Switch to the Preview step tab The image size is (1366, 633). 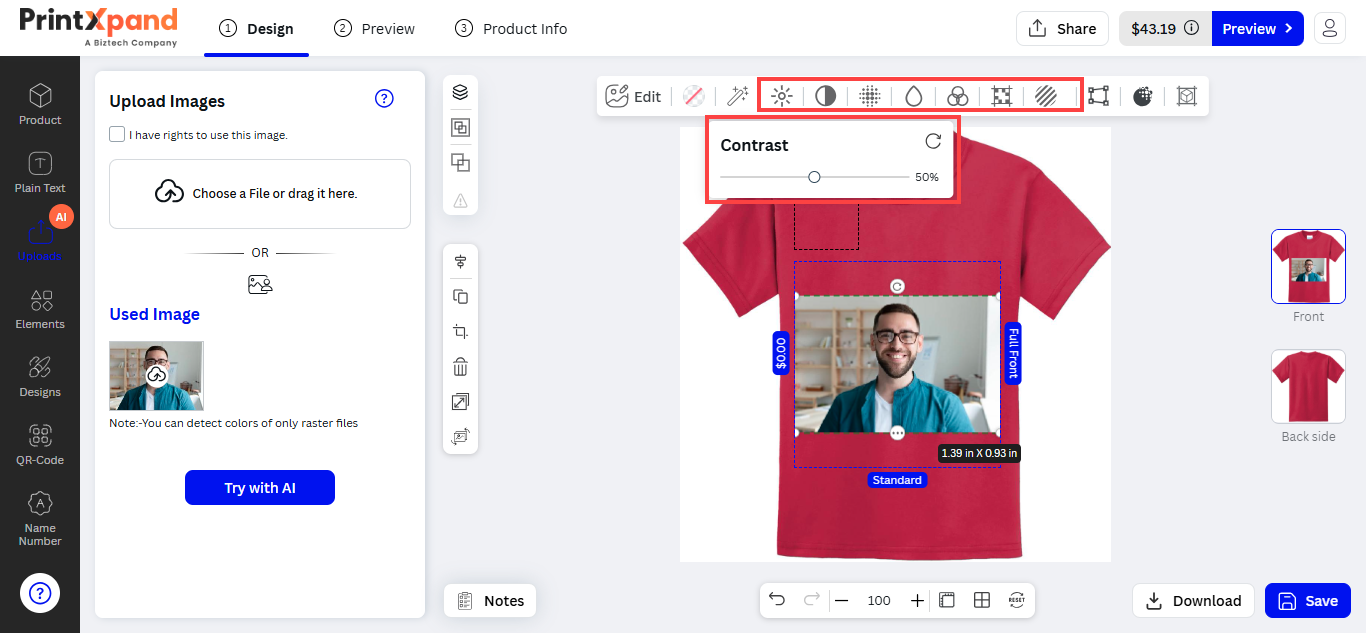click(375, 29)
